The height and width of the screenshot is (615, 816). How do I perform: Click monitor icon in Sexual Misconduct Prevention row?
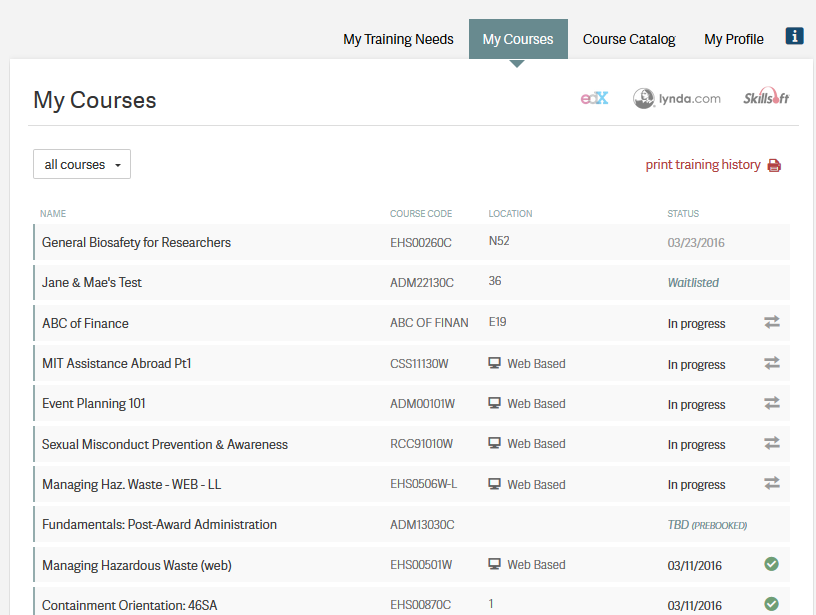[494, 443]
